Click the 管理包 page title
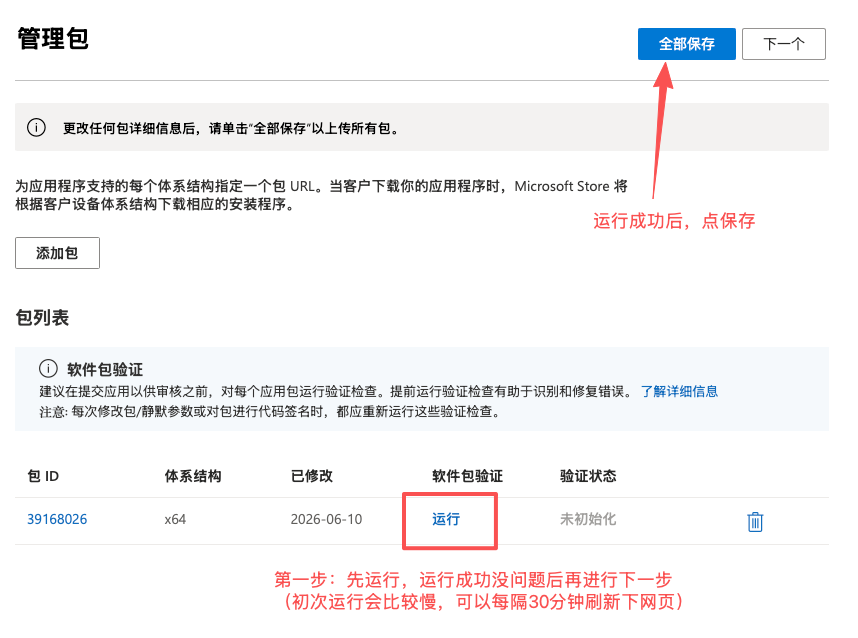This screenshot has width=858, height=638. point(53,39)
